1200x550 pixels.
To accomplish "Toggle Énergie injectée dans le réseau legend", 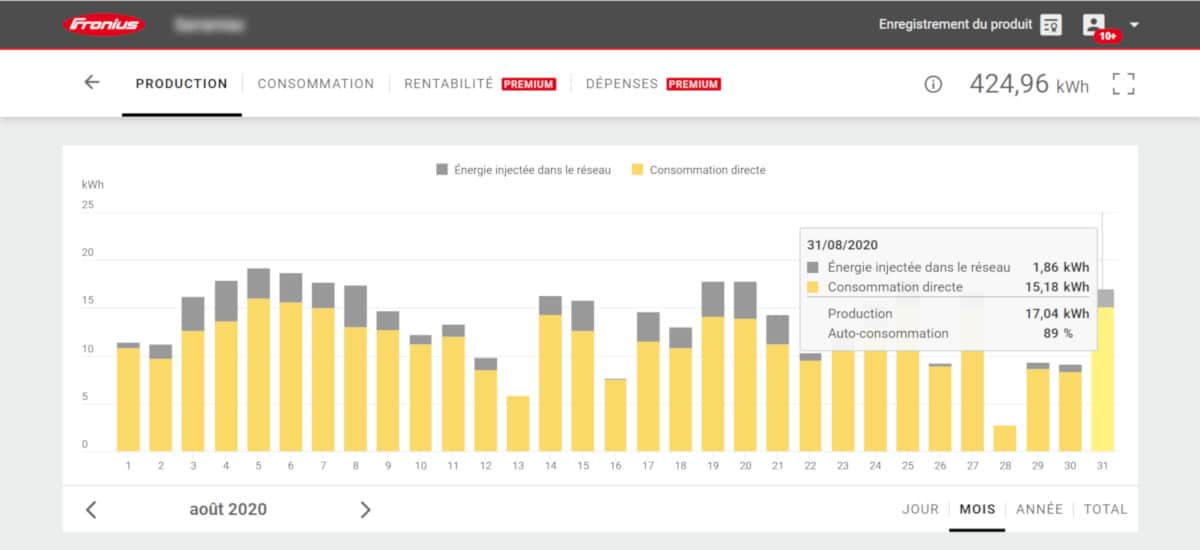I will (523, 170).
